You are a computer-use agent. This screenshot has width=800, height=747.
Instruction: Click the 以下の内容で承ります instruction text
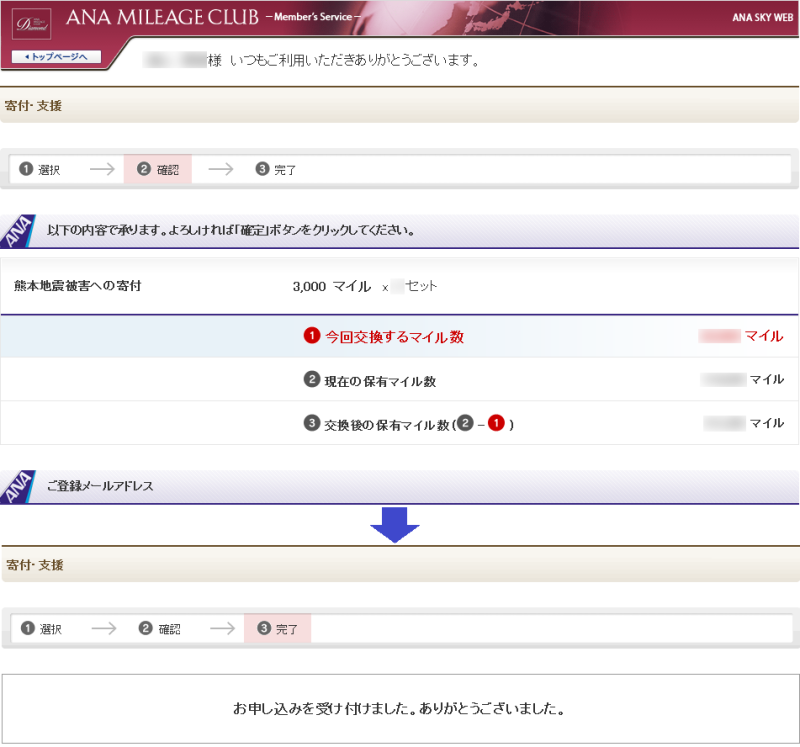(x=231, y=230)
